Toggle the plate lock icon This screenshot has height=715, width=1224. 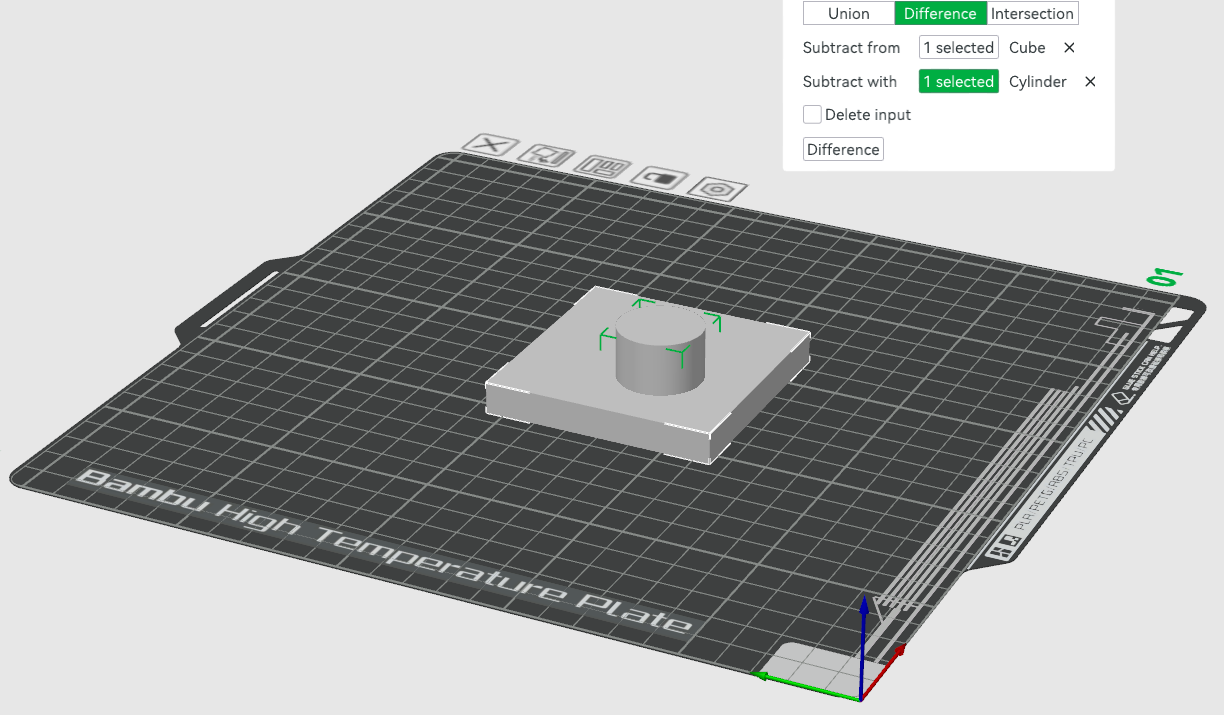660,178
